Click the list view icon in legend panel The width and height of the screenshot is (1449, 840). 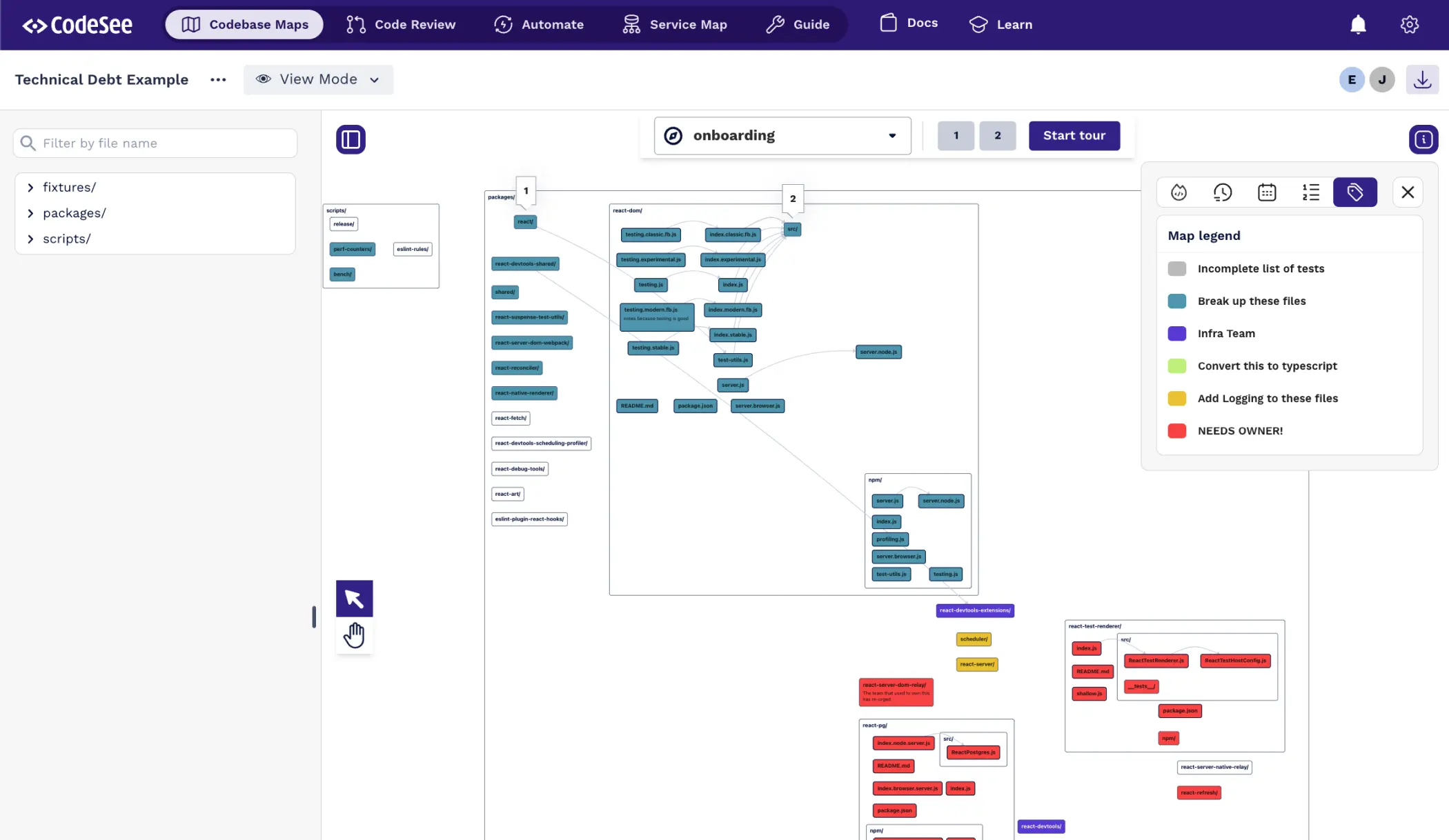pos(1311,192)
